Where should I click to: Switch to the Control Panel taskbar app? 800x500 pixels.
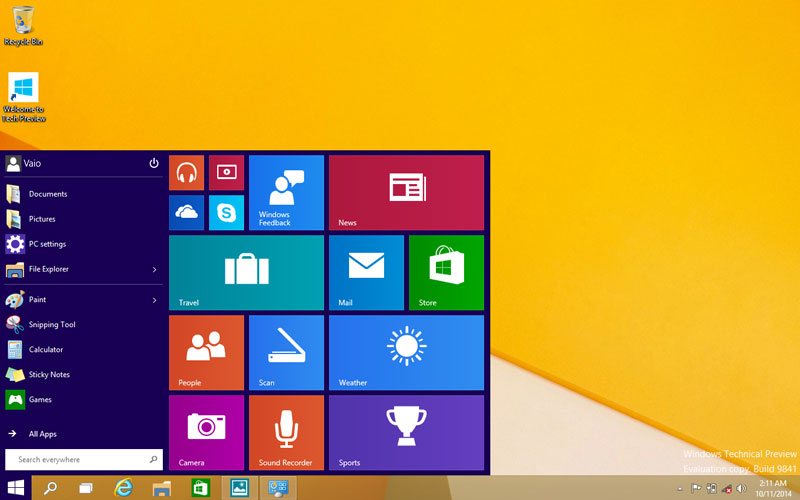coord(278,488)
